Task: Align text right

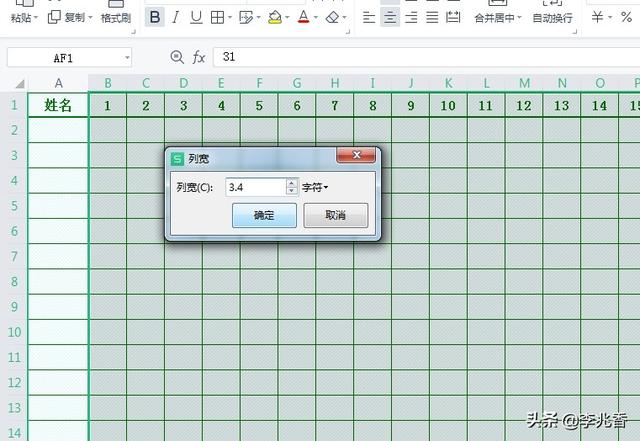Action: point(411,18)
